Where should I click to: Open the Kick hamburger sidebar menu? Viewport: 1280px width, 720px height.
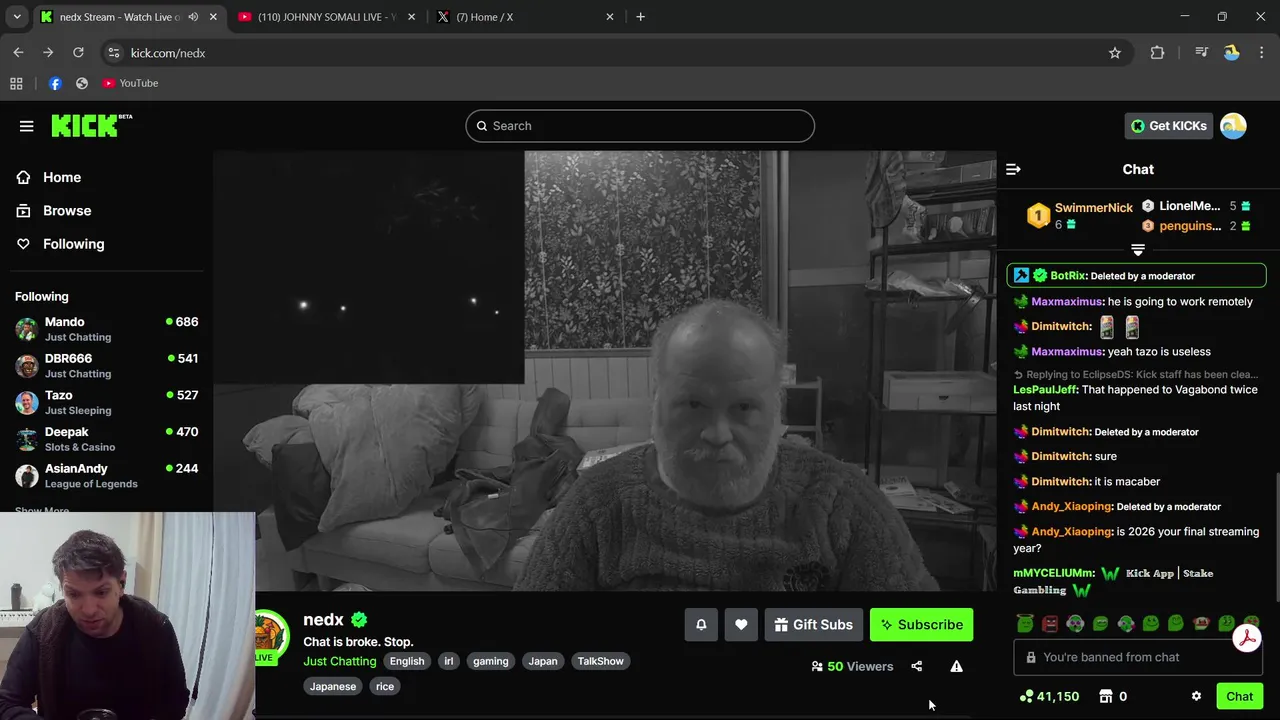[x=27, y=126]
